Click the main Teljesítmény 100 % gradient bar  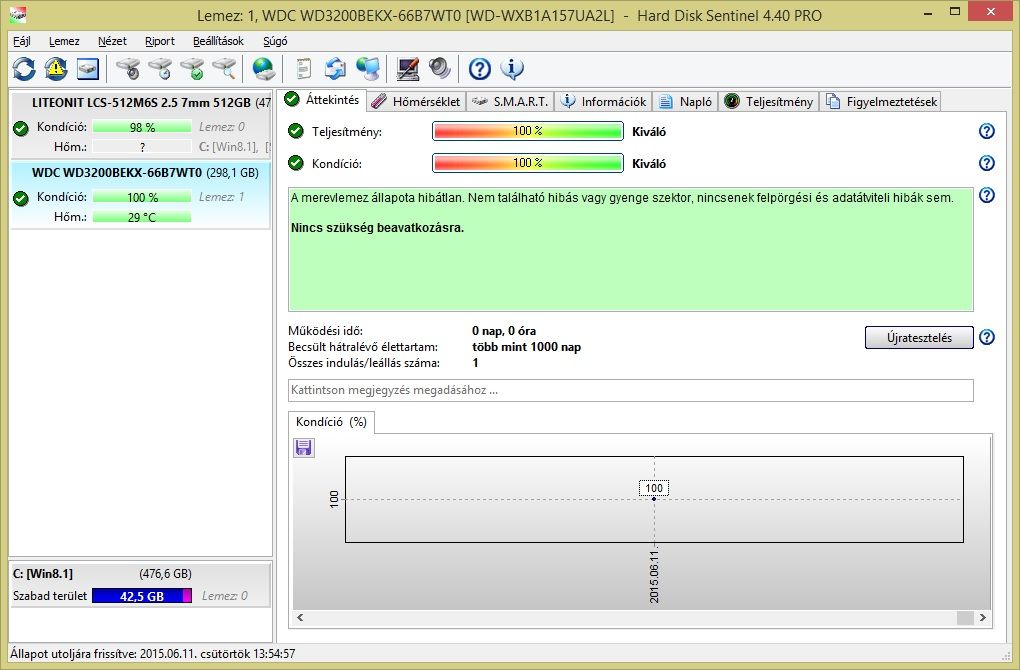[x=528, y=131]
